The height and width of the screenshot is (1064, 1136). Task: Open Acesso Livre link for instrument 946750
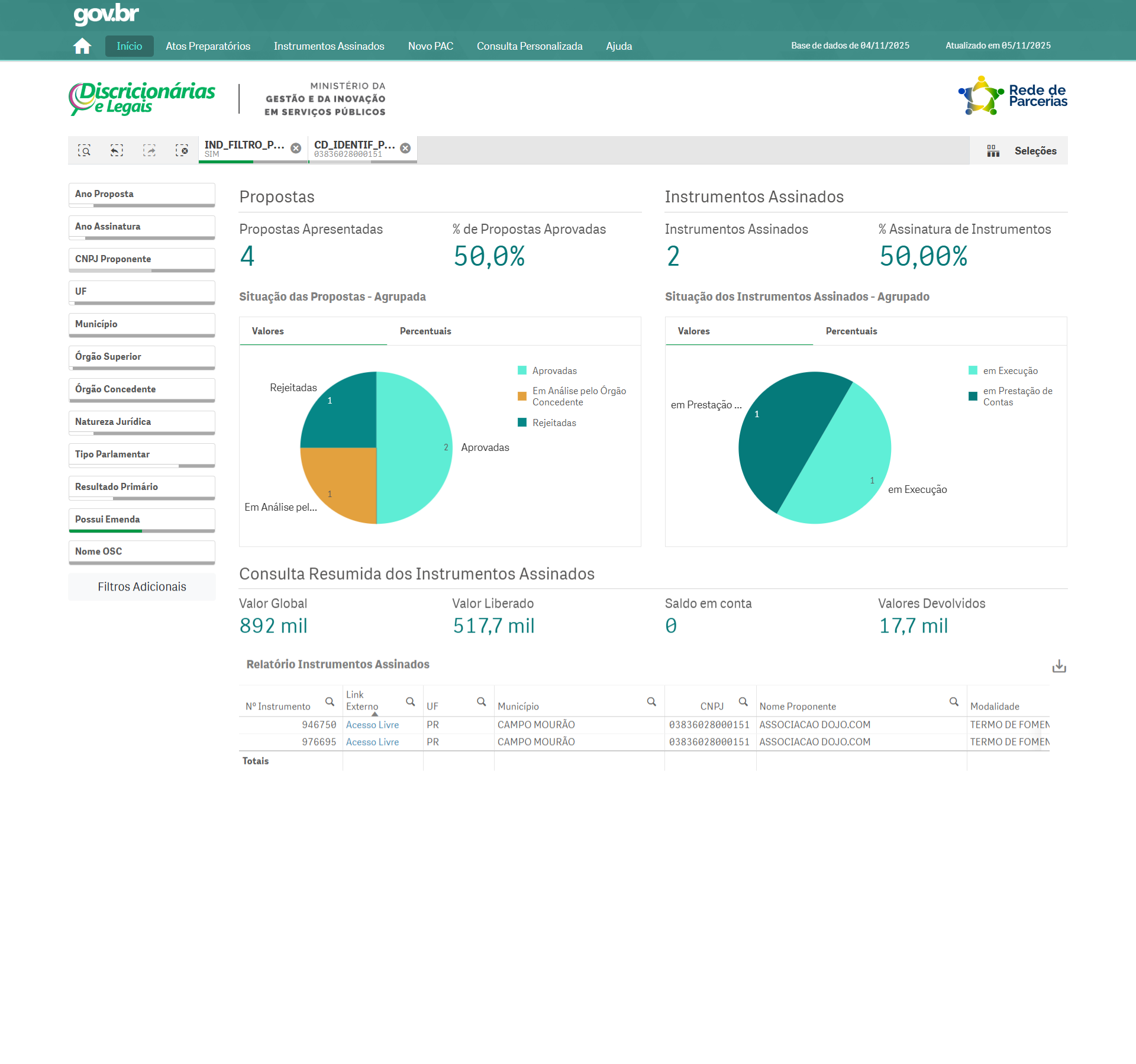pyautogui.click(x=372, y=725)
